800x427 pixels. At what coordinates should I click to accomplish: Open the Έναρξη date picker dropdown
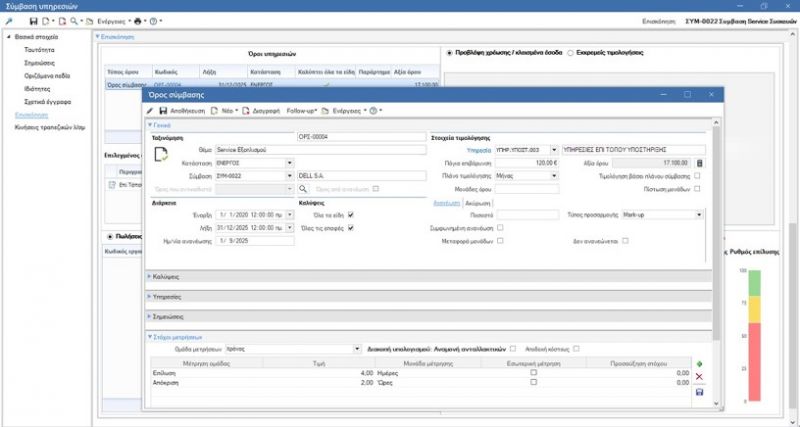tap(290, 215)
